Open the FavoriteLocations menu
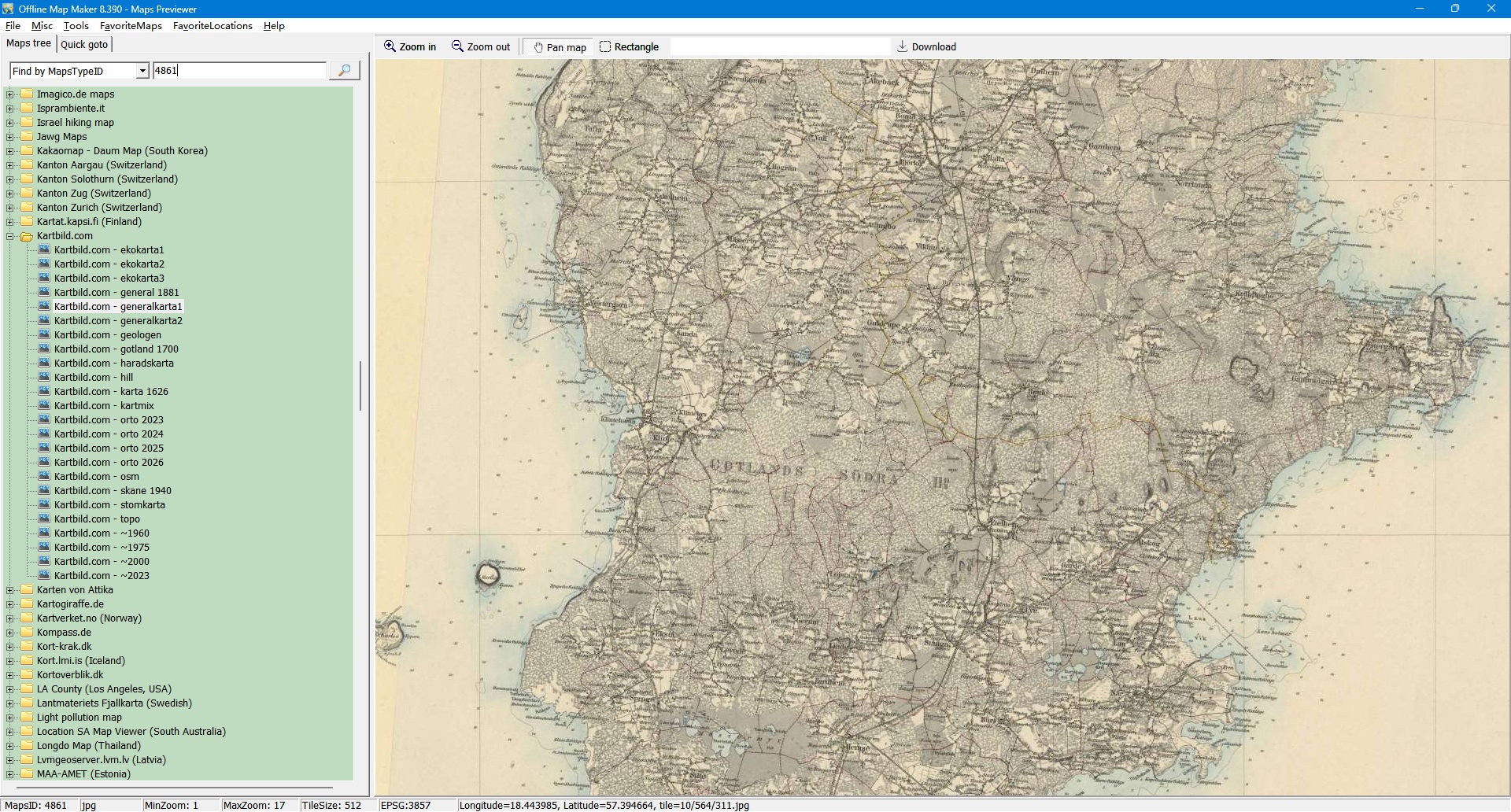 pos(212,26)
